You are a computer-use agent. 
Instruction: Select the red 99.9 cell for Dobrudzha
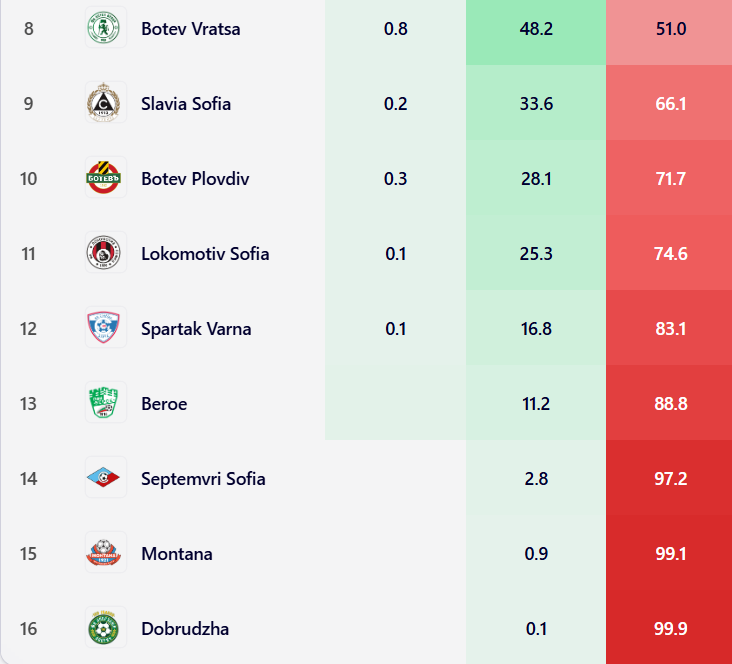point(670,629)
